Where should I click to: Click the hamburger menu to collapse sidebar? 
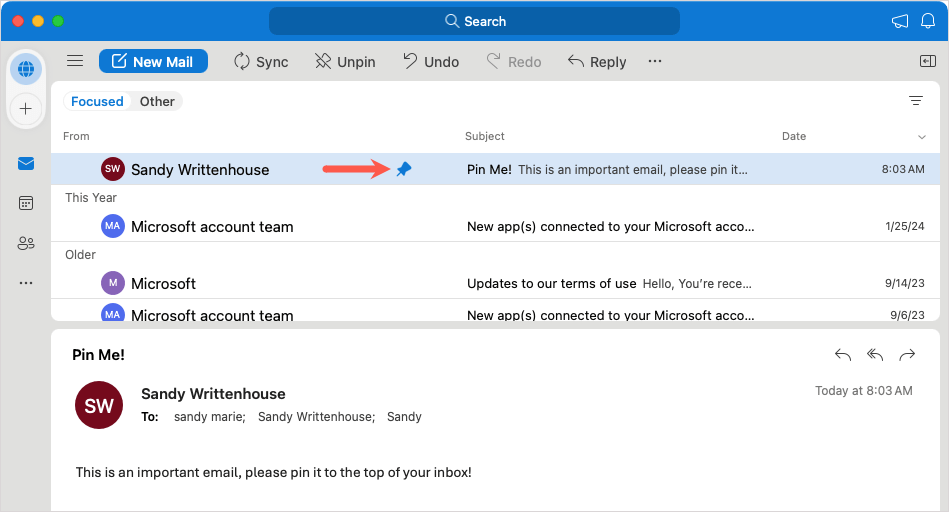[75, 61]
